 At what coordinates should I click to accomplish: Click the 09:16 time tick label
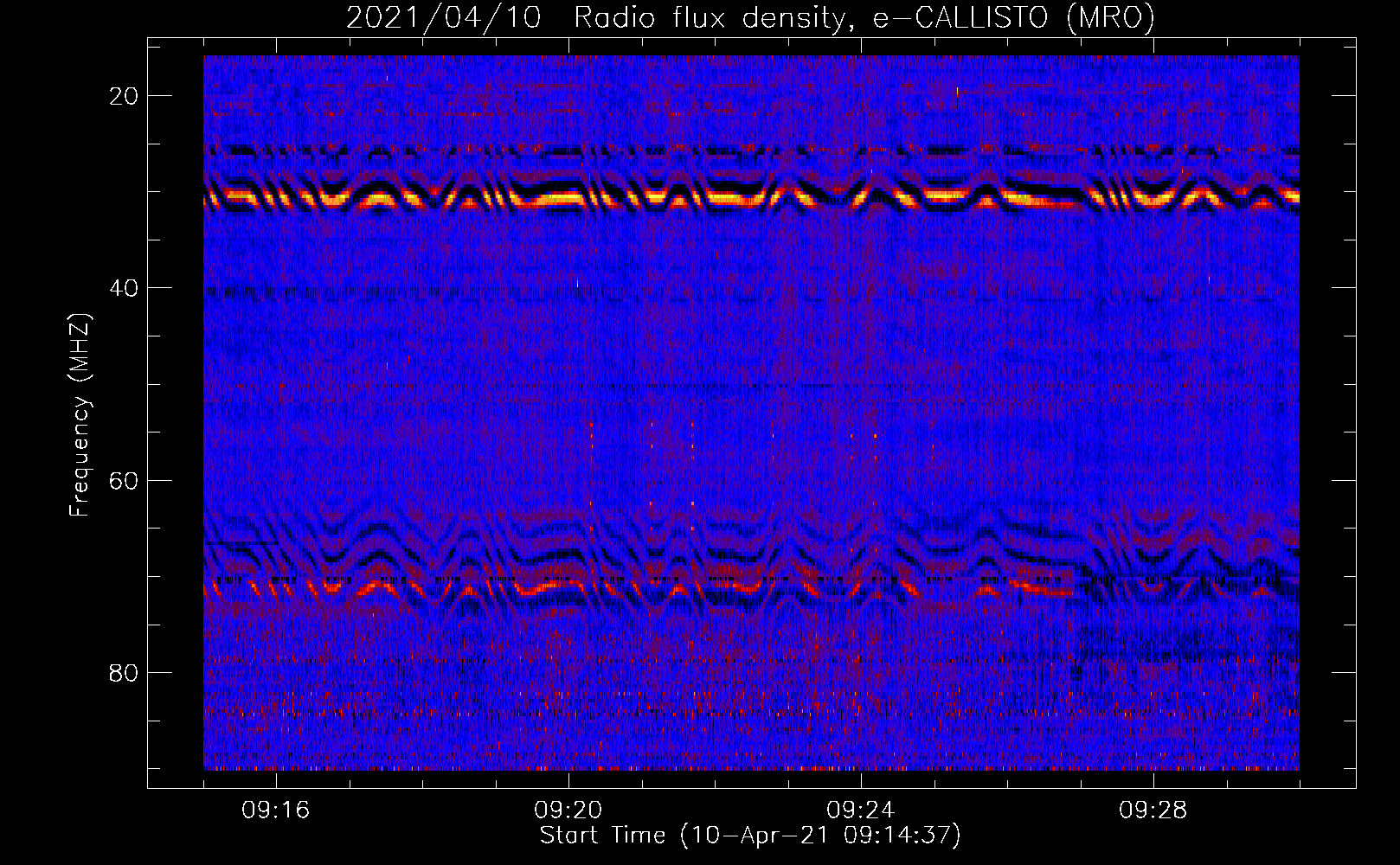click(276, 811)
